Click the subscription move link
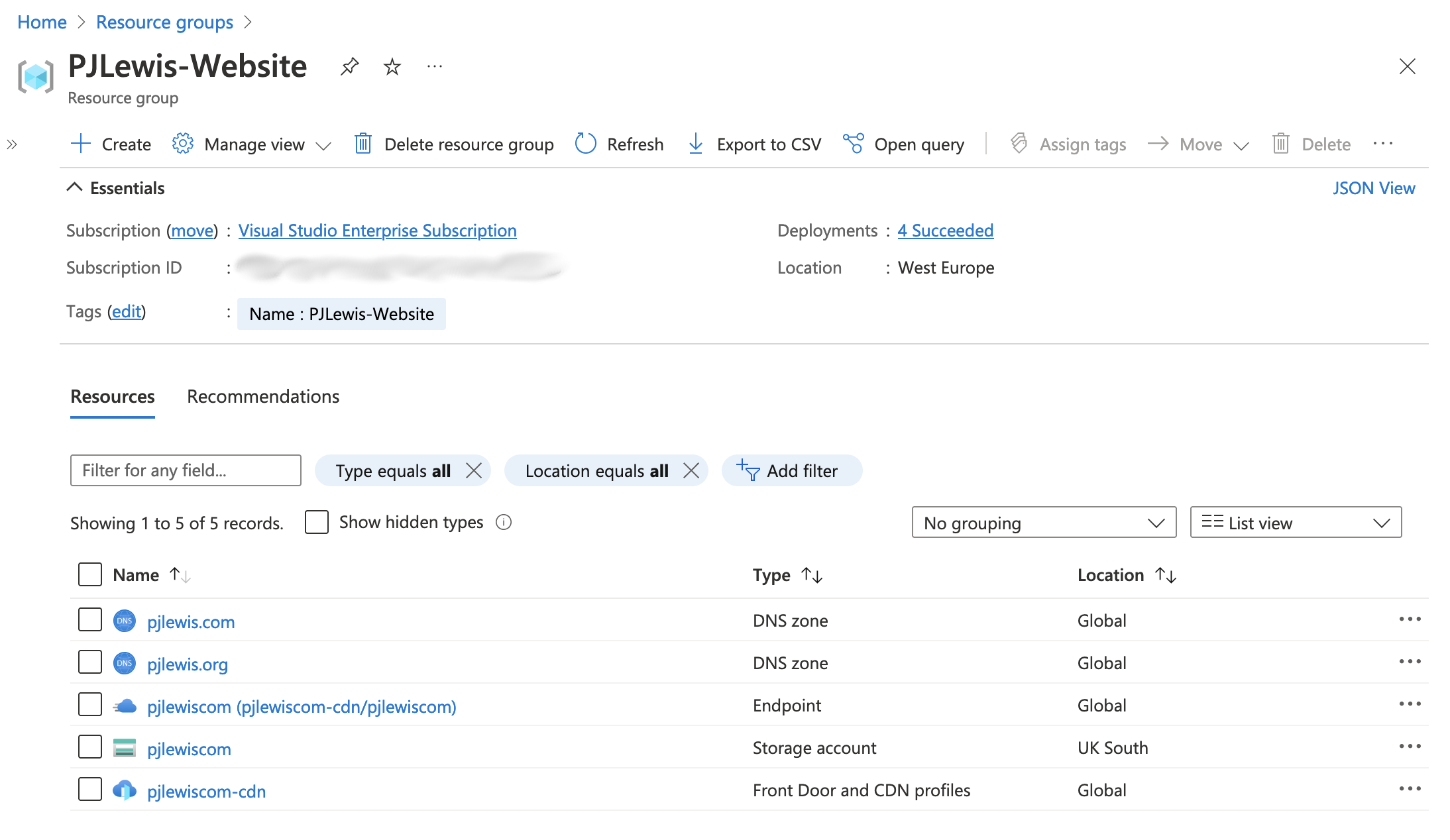Screen dimensions: 1450x840 click(193, 231)
